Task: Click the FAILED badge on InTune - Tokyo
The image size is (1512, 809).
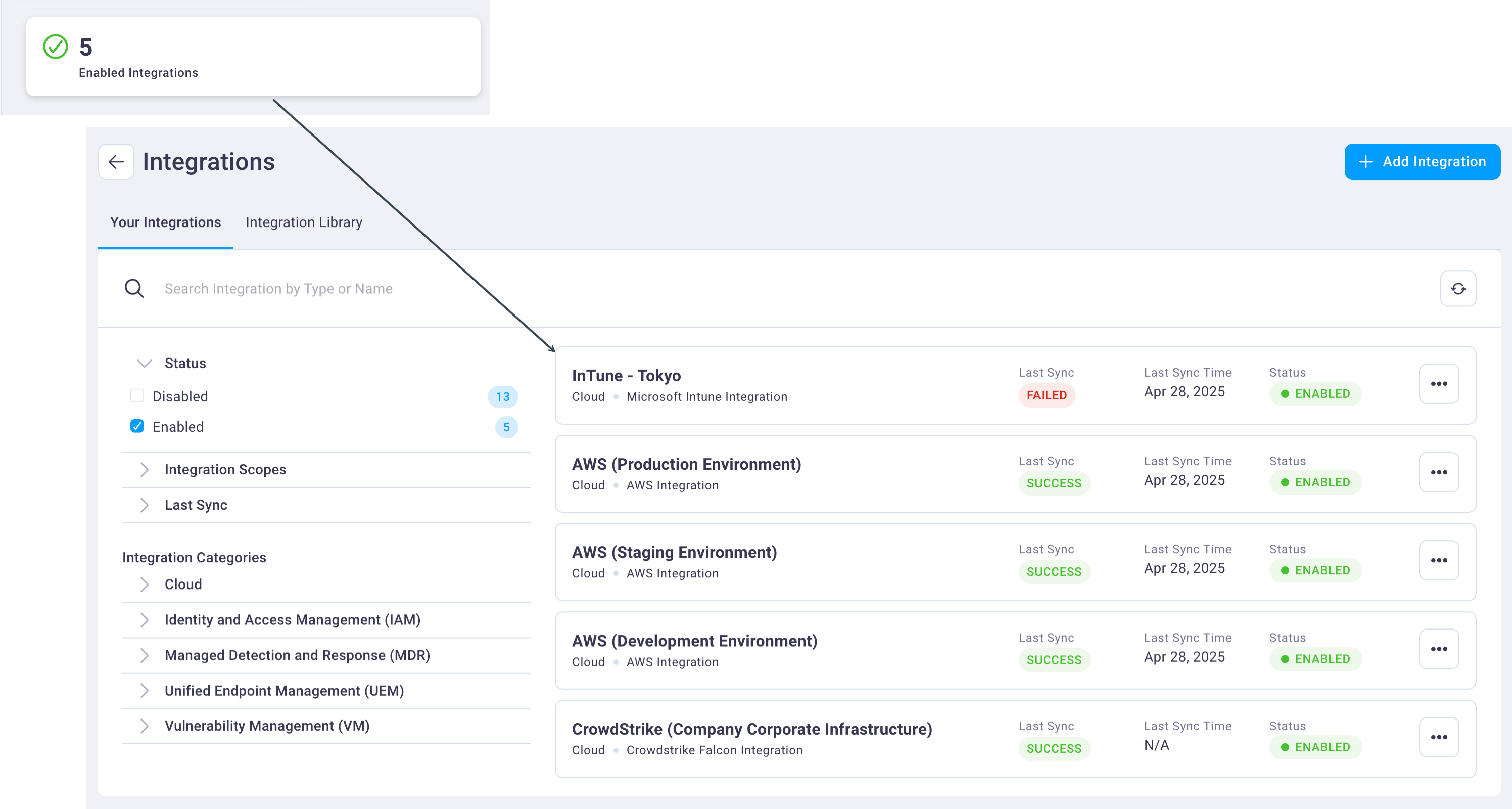Action: (1047, 395)
